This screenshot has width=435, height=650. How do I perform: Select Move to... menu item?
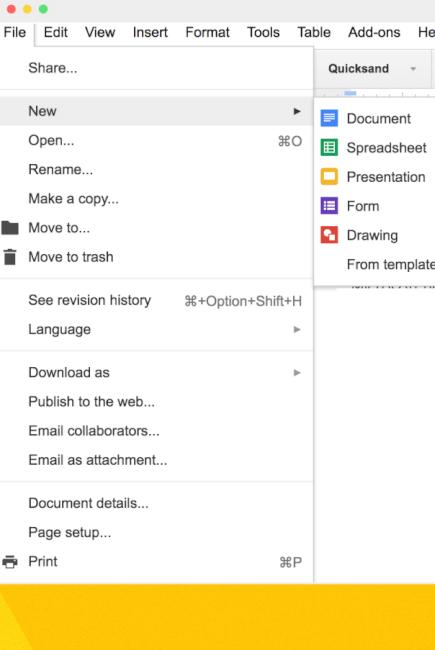pos(156,228)
